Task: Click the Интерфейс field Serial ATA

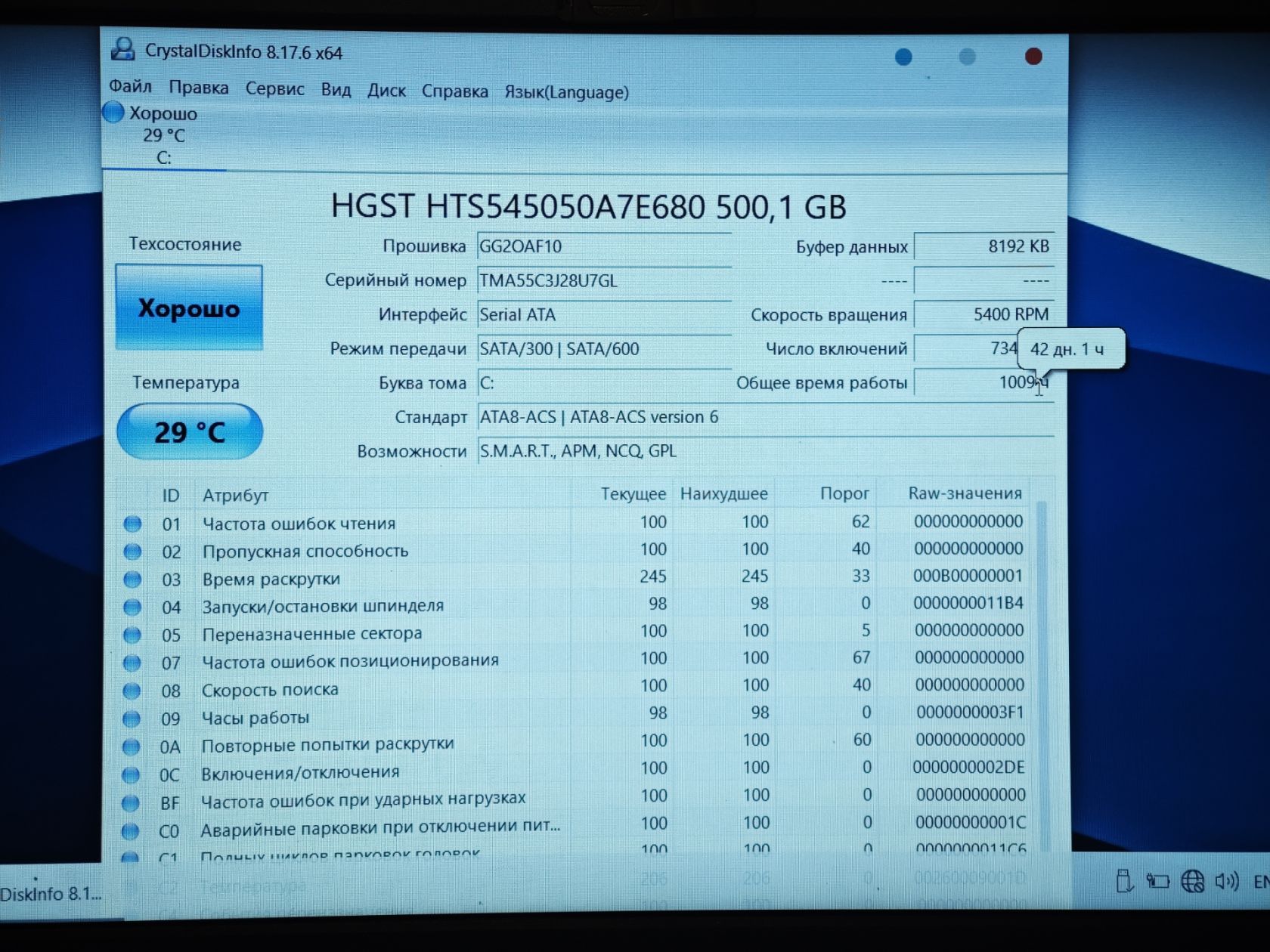Action: coord(604,314)
